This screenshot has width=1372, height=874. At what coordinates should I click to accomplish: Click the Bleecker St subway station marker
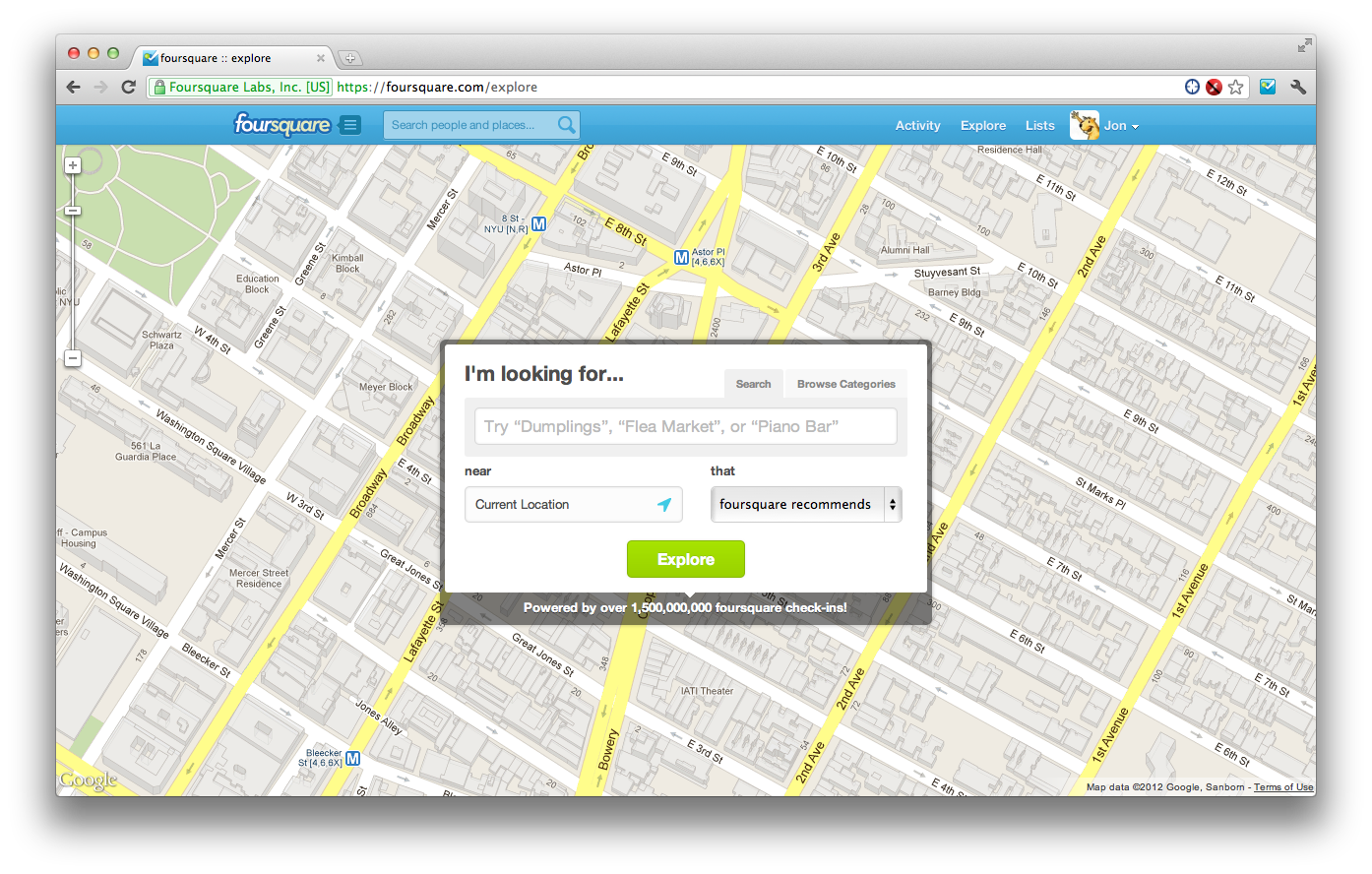point(353,758)
